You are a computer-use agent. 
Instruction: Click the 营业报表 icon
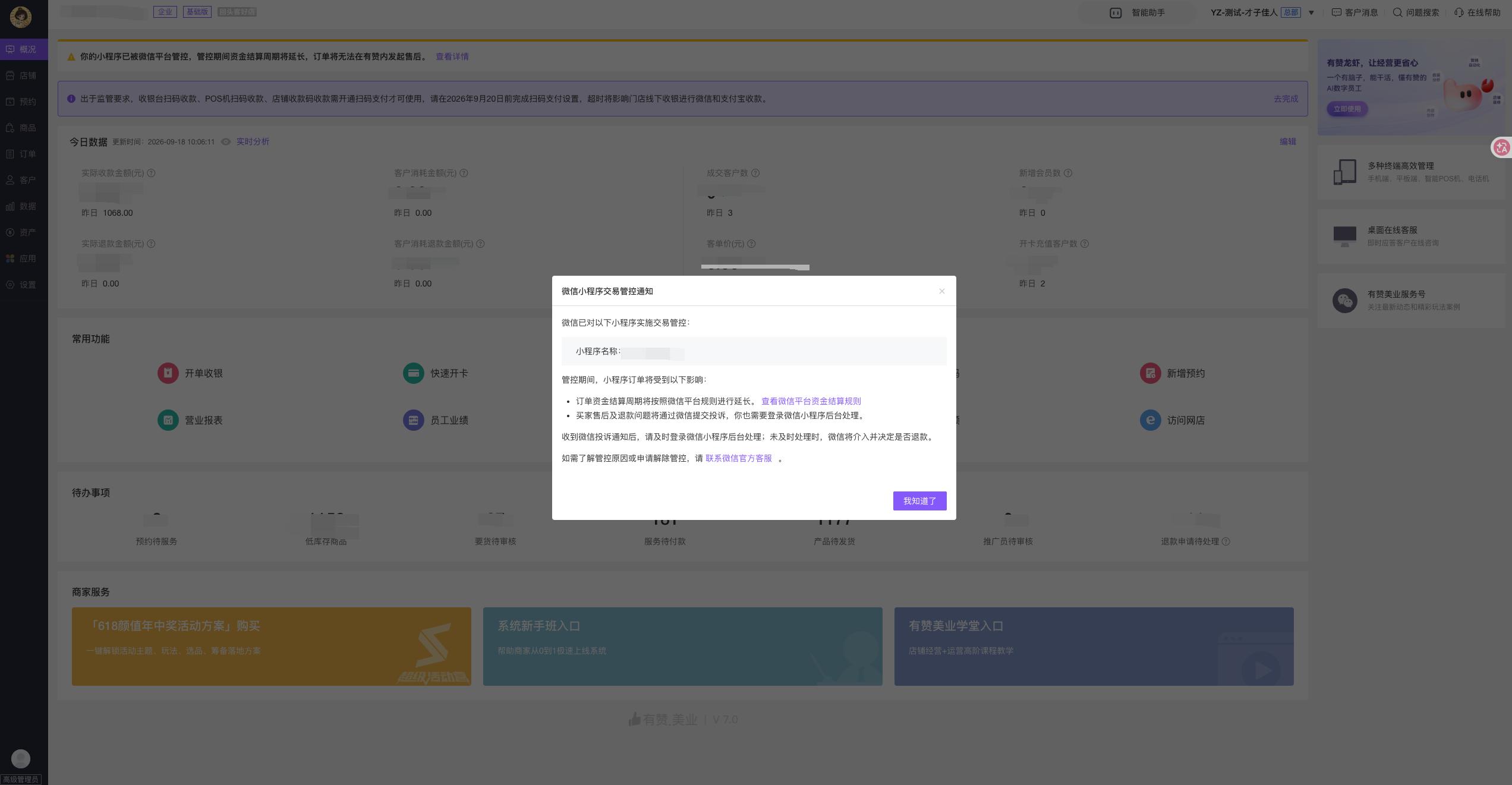168,420
